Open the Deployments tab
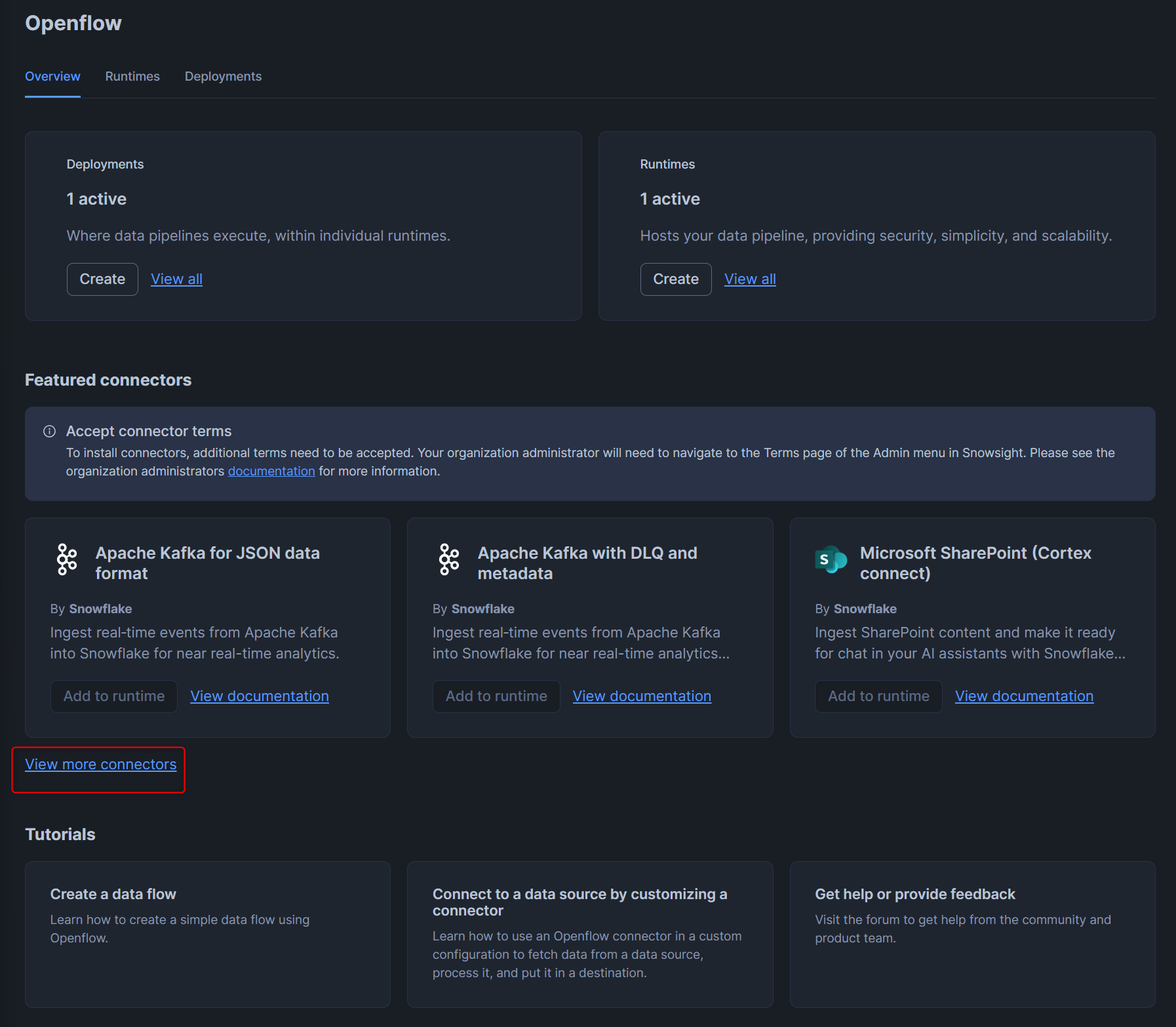The height and width of the screenshot is (1027, 1176). tap(223, 77)
